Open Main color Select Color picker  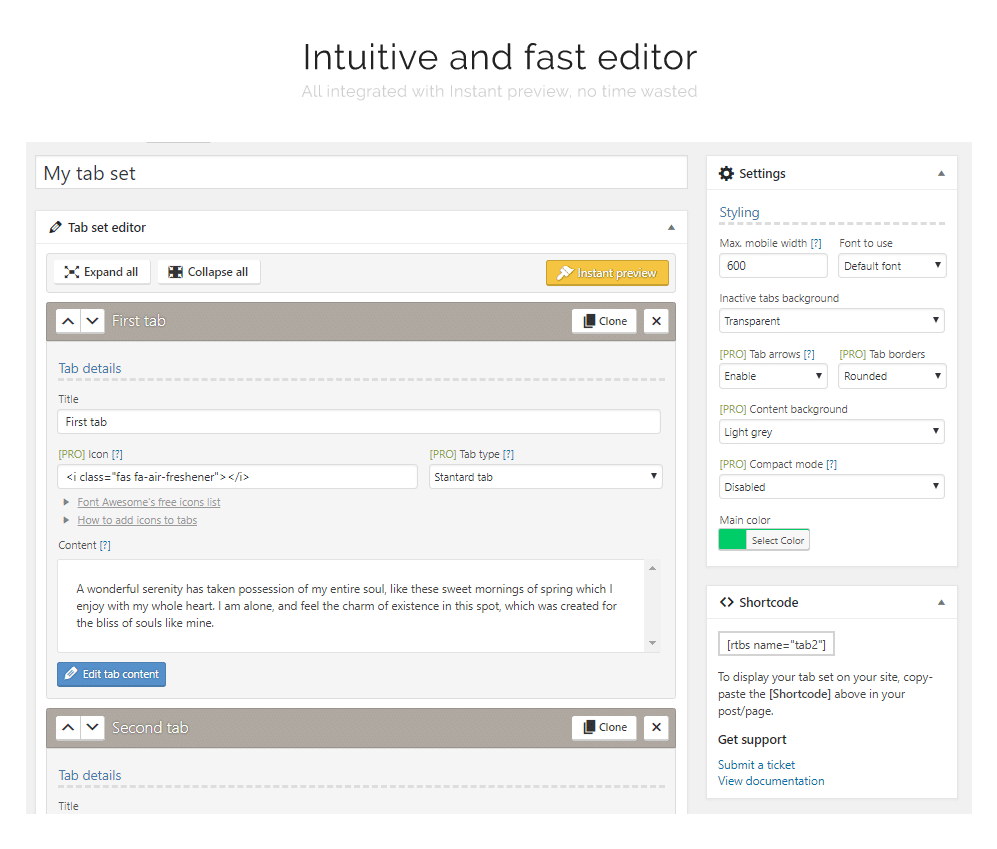[x=764, y=540]
